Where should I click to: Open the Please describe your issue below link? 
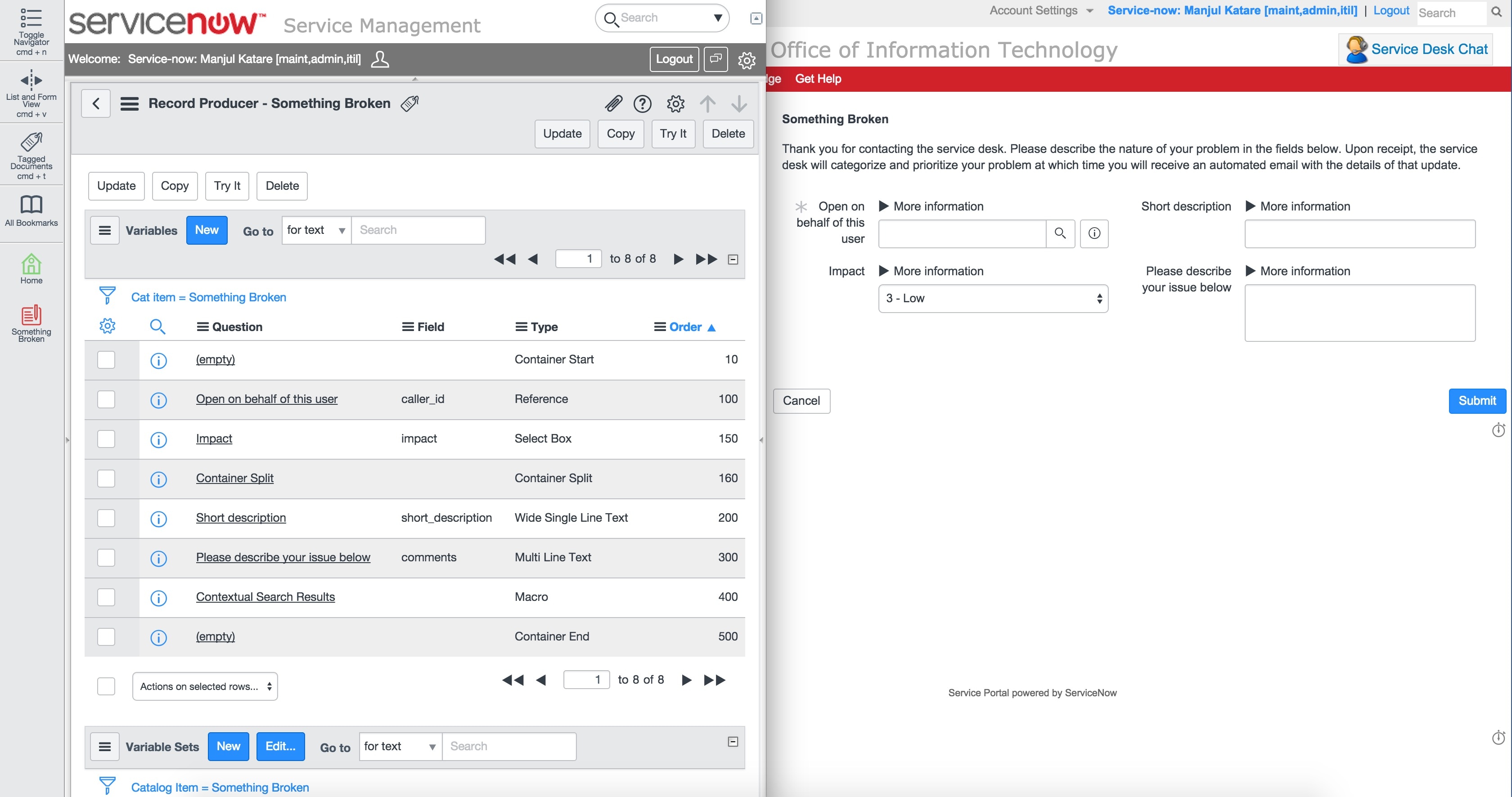283,557
